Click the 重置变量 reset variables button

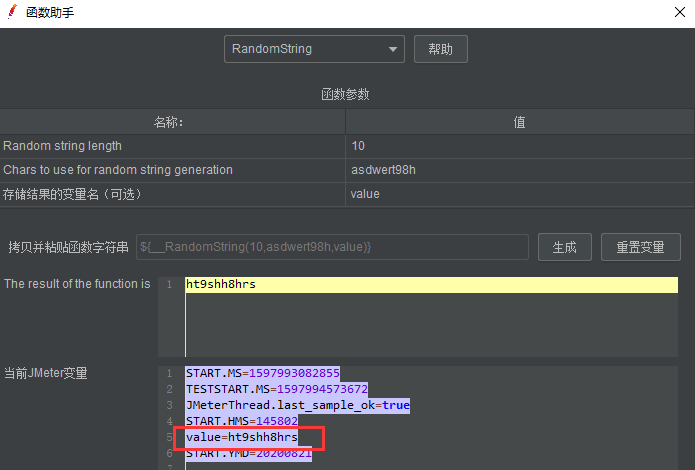pos(640,247)
